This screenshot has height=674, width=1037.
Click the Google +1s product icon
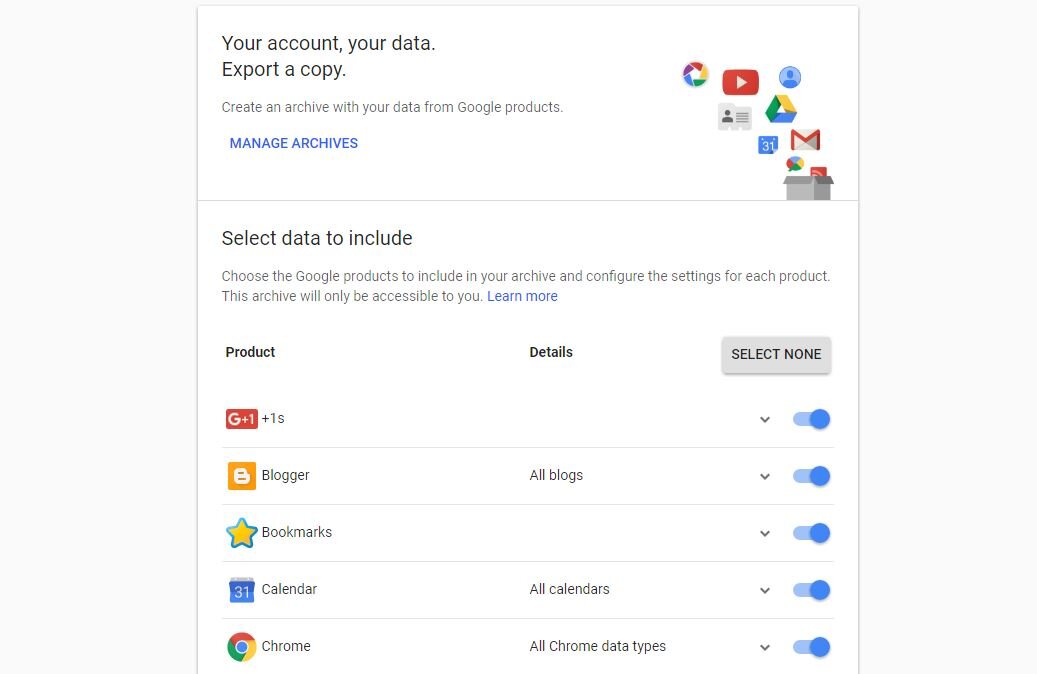pyautogui.click(x=241, y=419)
